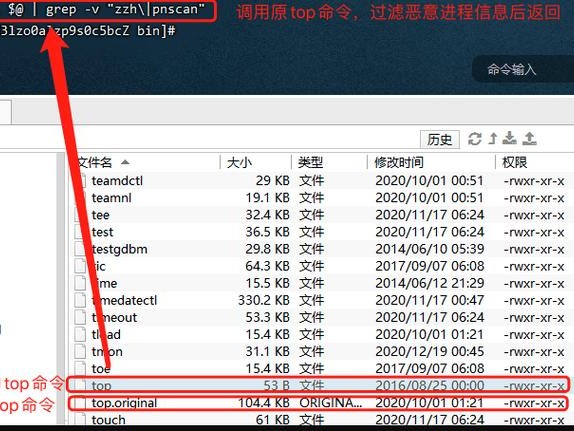
Task: Click the download icon in file toolbar
Action: (510, 139)
